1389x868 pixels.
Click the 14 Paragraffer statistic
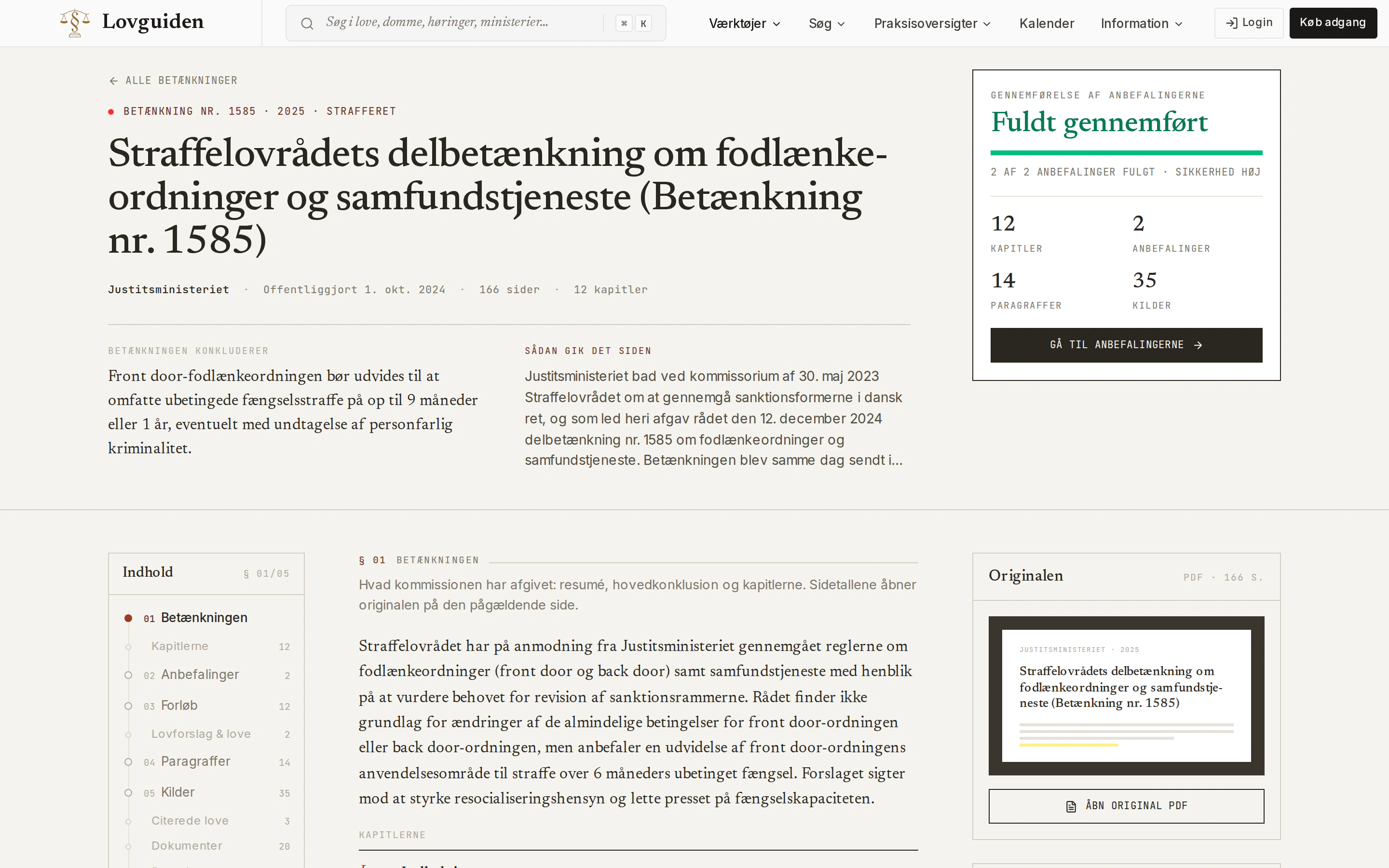[x=1026, y=290]
